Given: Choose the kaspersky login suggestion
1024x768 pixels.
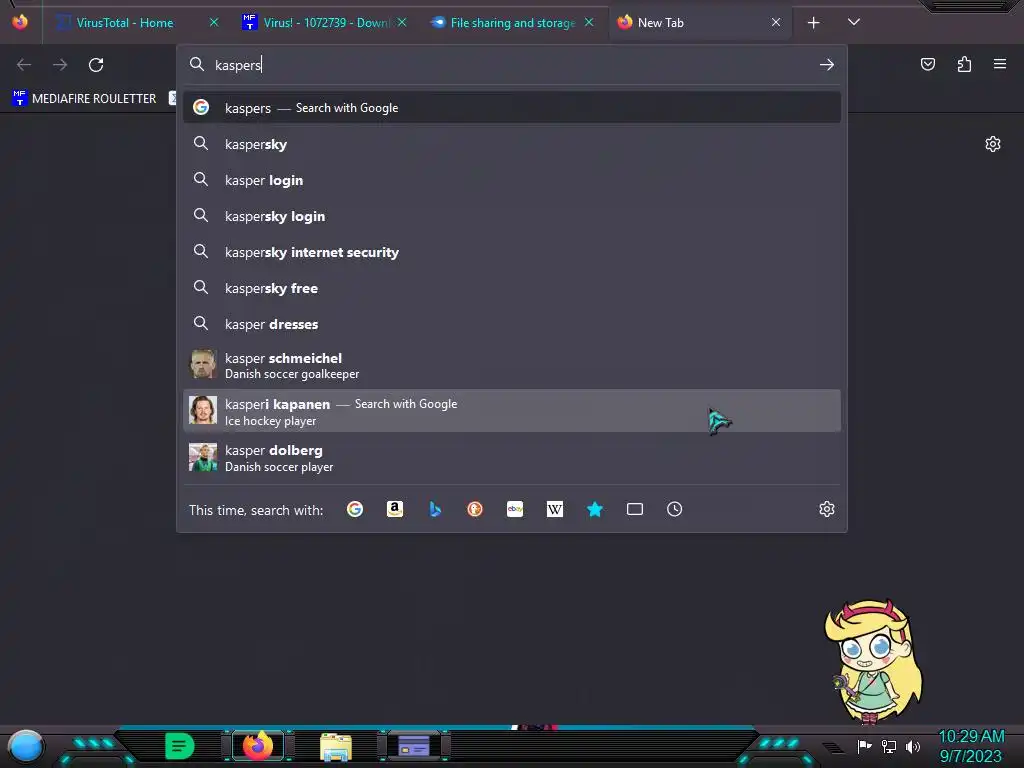Looking at the screenshot, I should 512,216.
